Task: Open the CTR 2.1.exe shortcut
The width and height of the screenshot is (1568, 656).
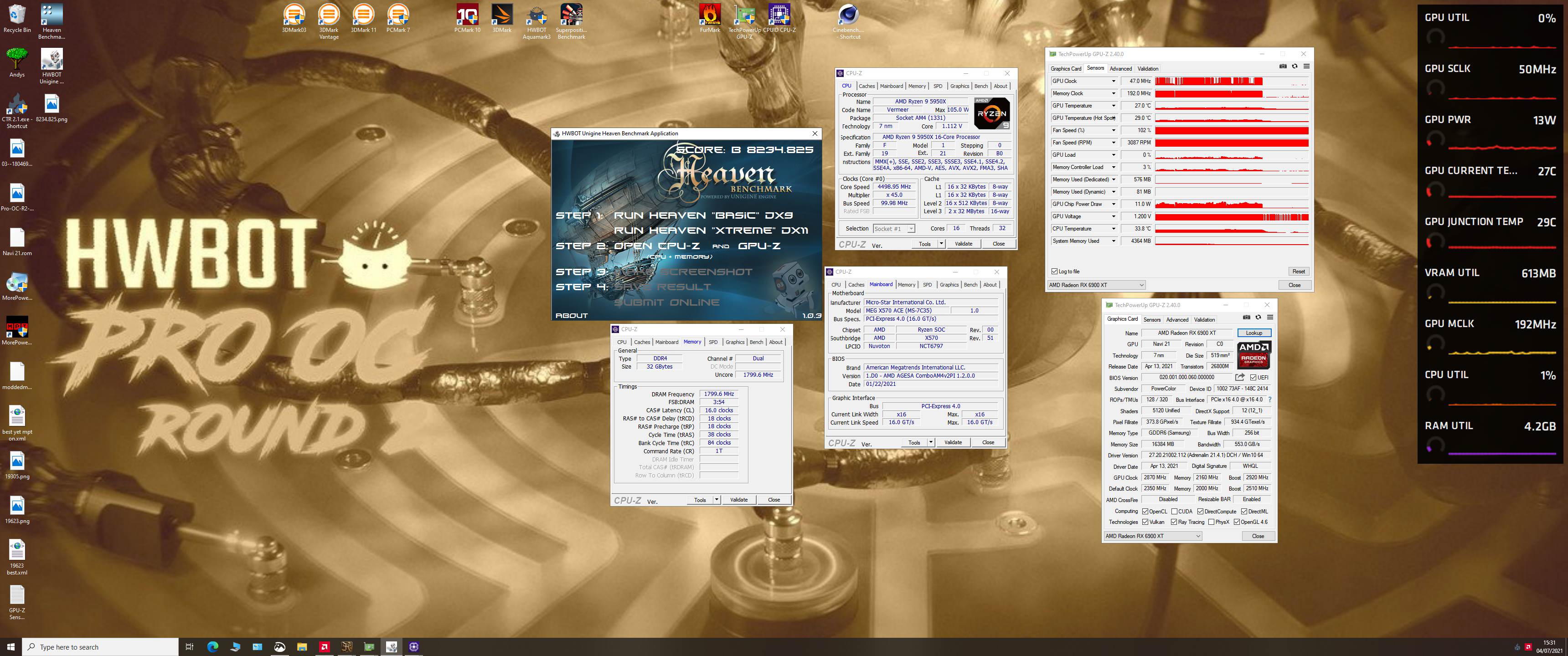Action: [x=17, y=111]
